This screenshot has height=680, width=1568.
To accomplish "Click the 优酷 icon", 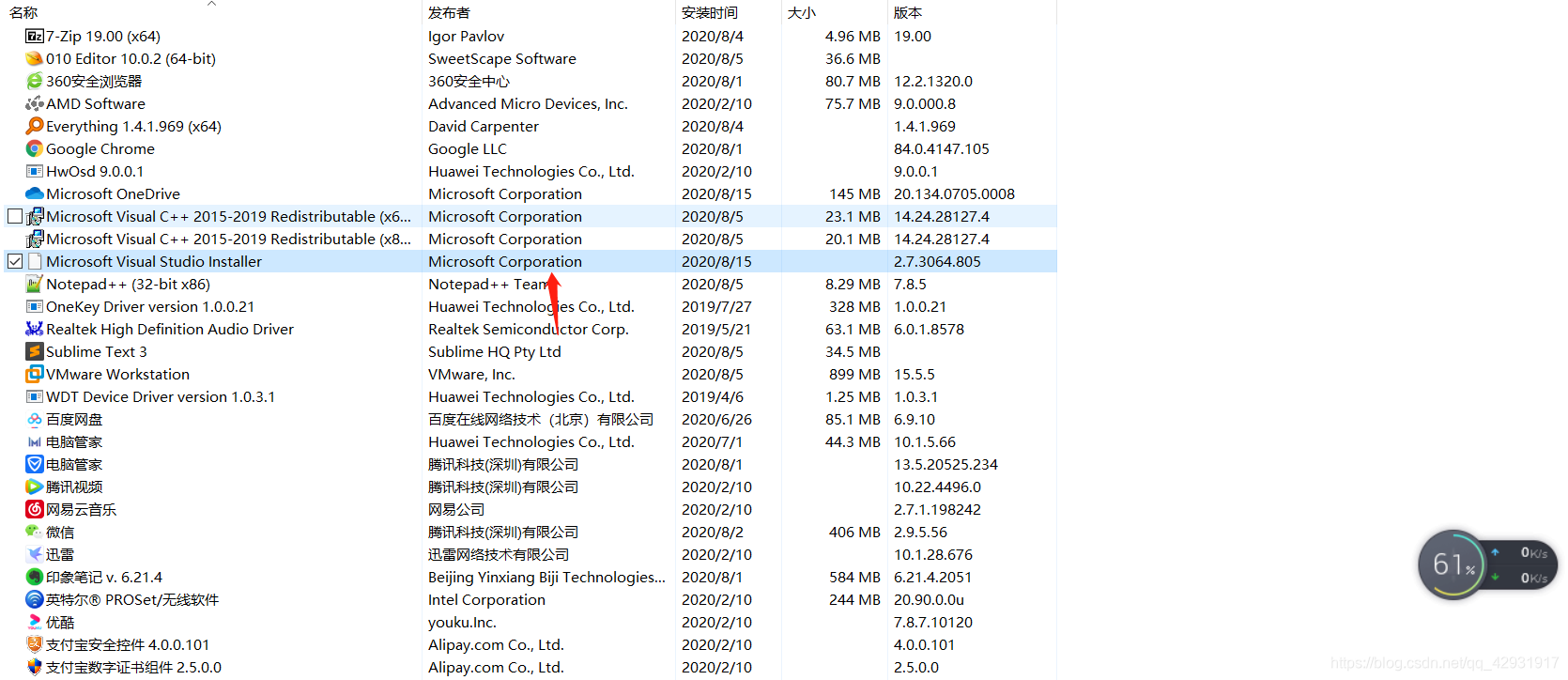I will click(x=35, y=622).
